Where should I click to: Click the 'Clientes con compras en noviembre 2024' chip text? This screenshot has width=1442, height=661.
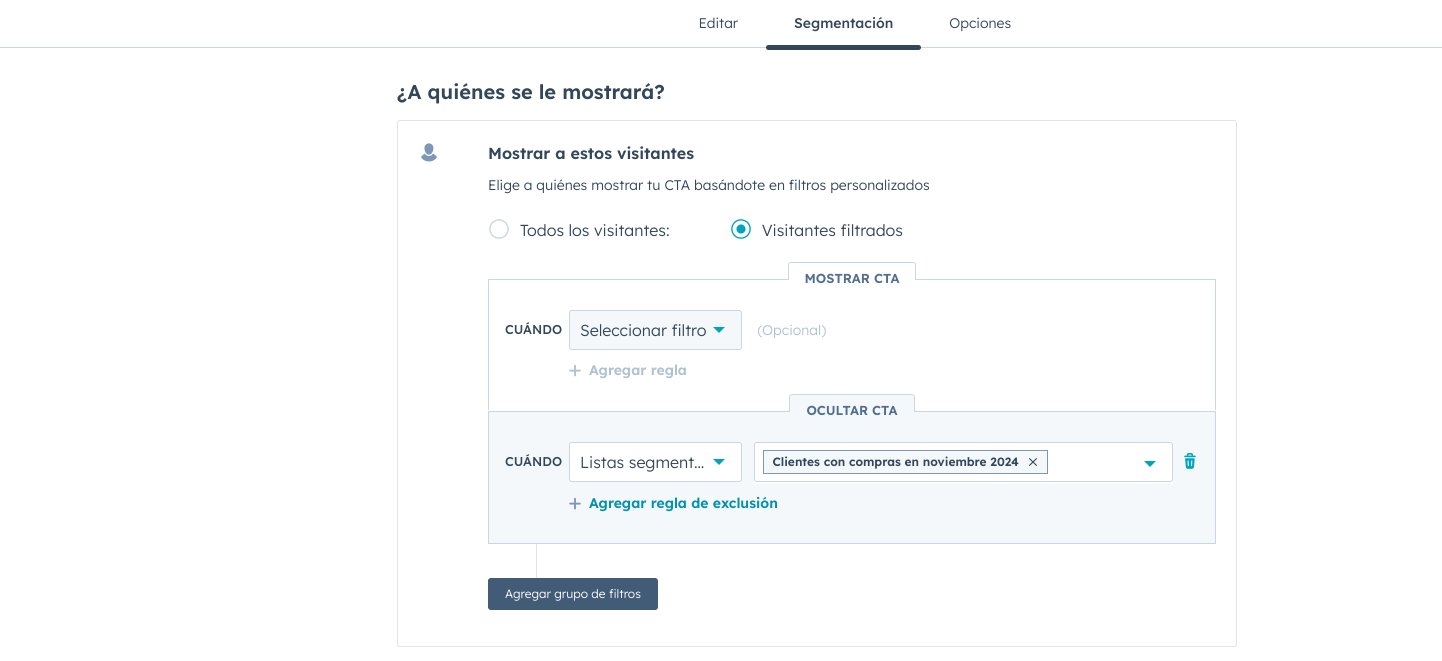pos(895,462)
